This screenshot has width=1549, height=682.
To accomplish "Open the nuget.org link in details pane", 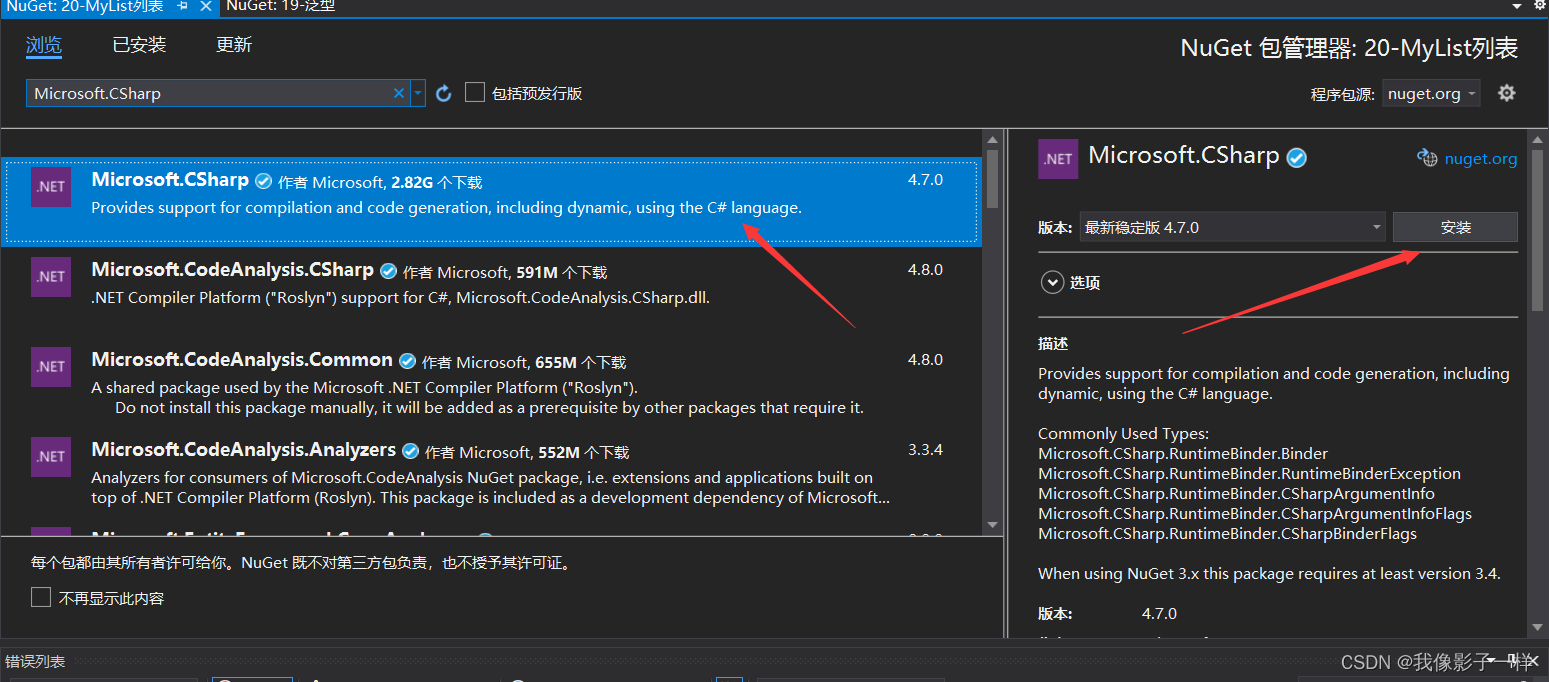I will (x=1480, y=157).
